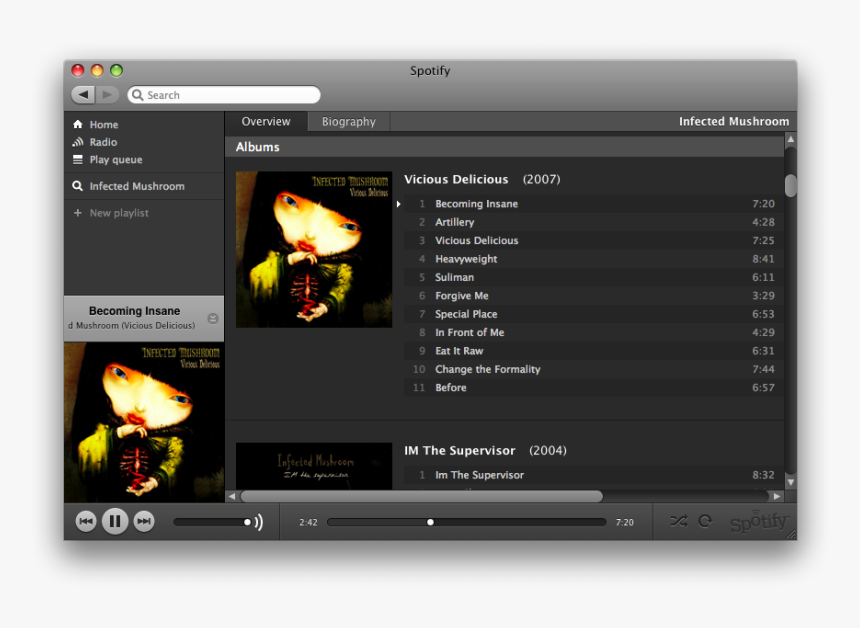Click the horizontal scrollbar right arrow
The width and height of the screenshot is (860, 628).
[777, 496]
